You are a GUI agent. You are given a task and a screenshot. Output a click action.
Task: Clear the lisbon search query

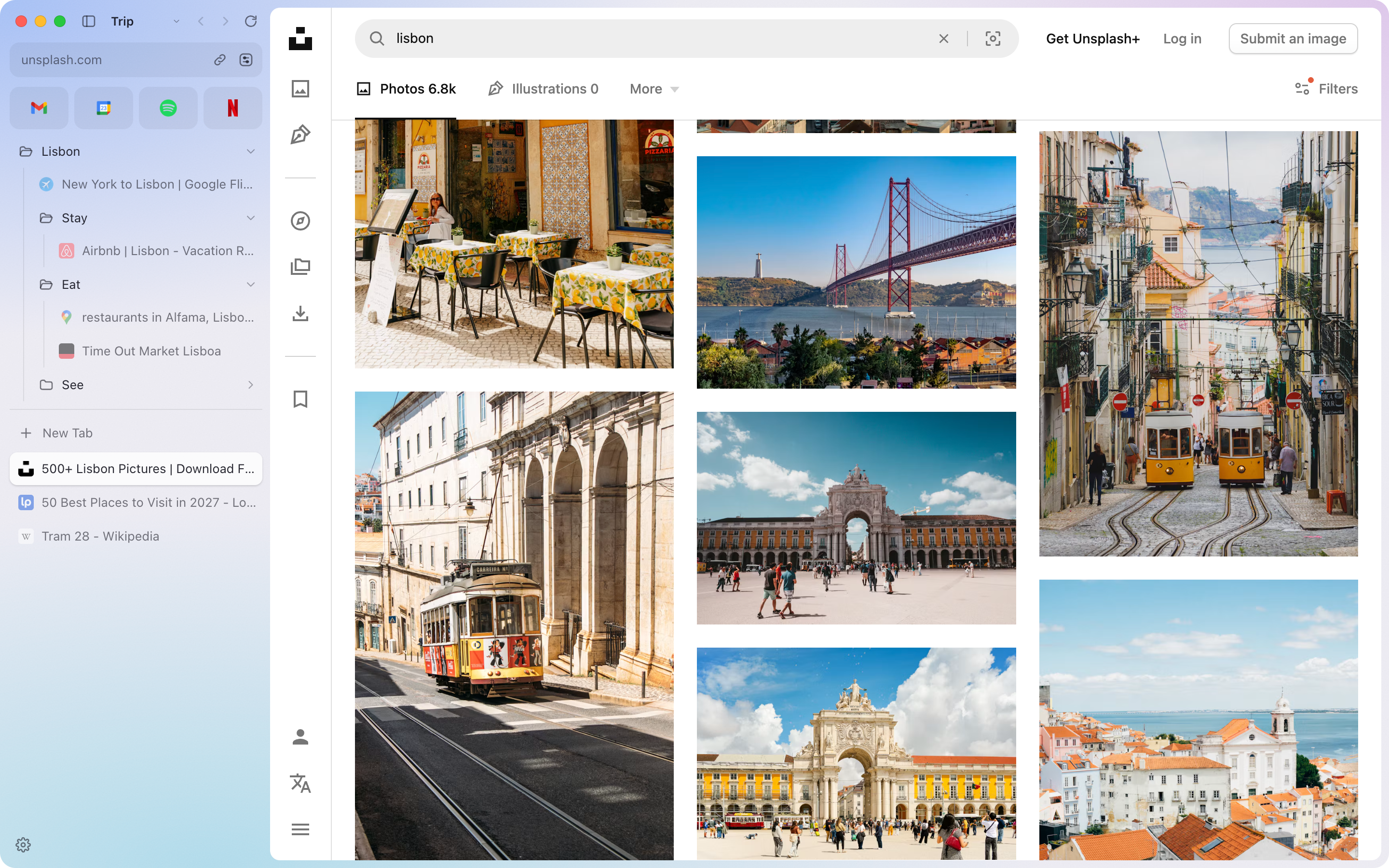click(x=943, y=39)
